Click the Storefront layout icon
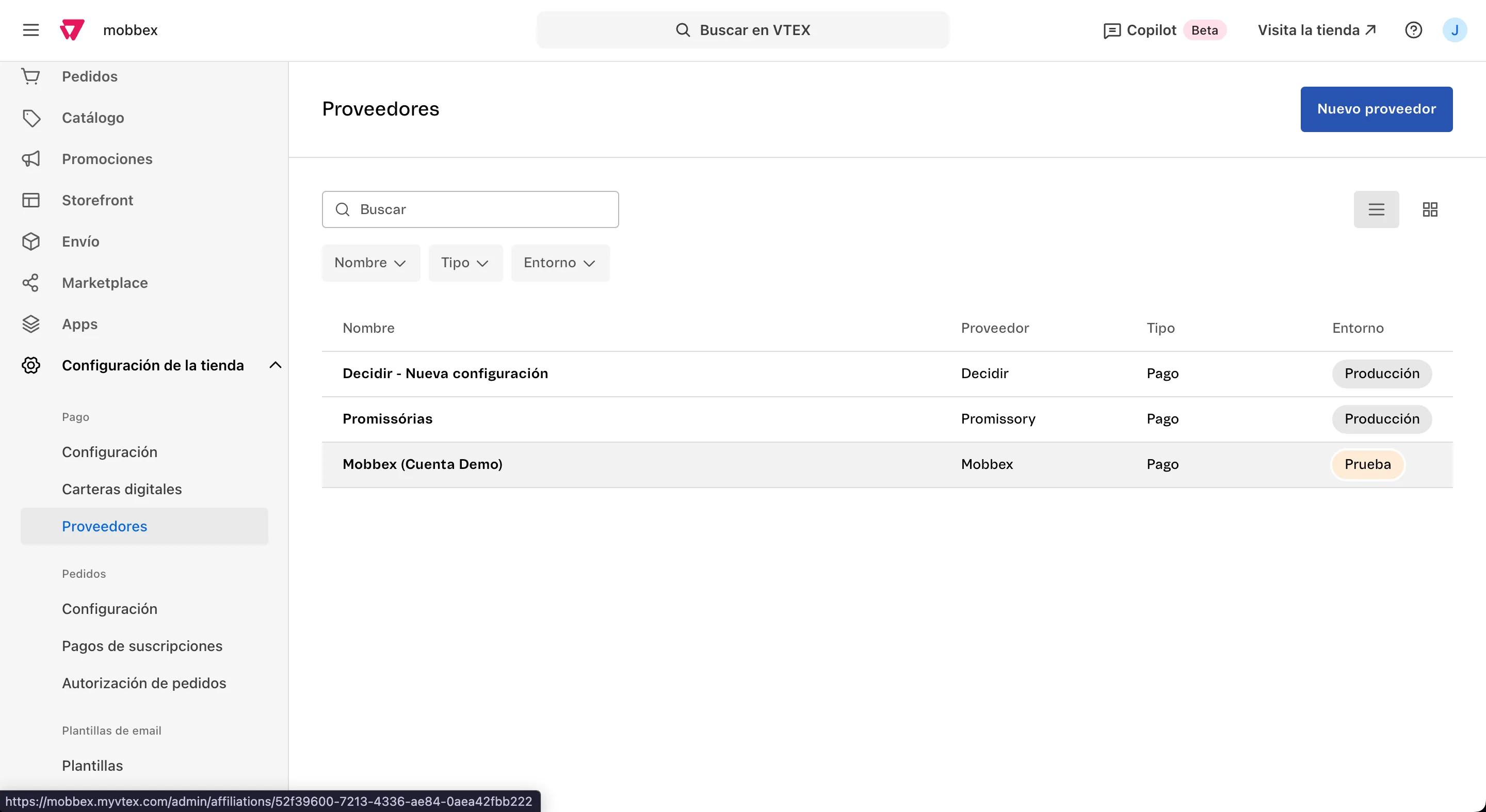Viewport: 1486px width, 812px height. 30,200
